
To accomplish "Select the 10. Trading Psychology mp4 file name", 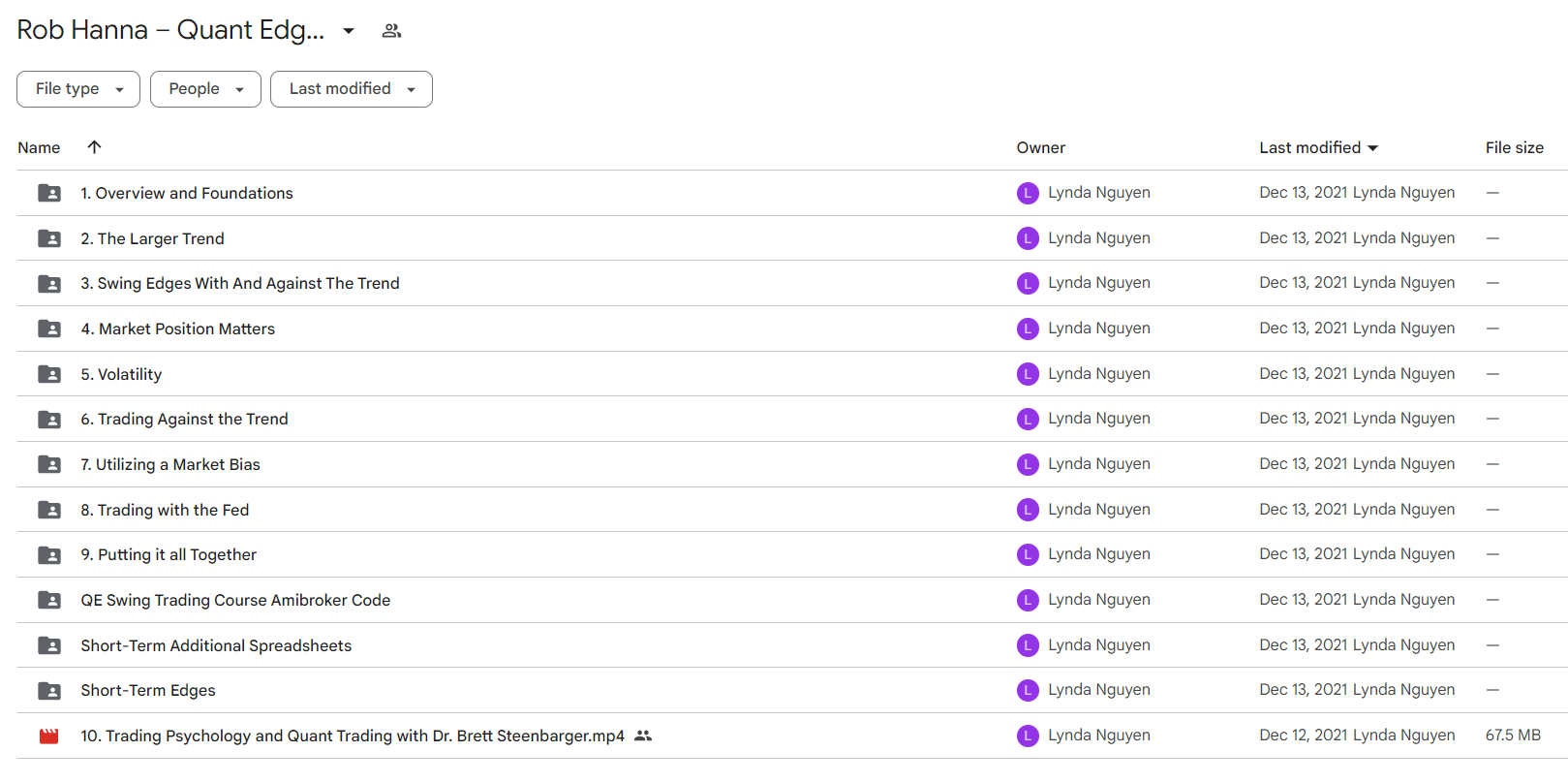I will click(x=353, y=736).
